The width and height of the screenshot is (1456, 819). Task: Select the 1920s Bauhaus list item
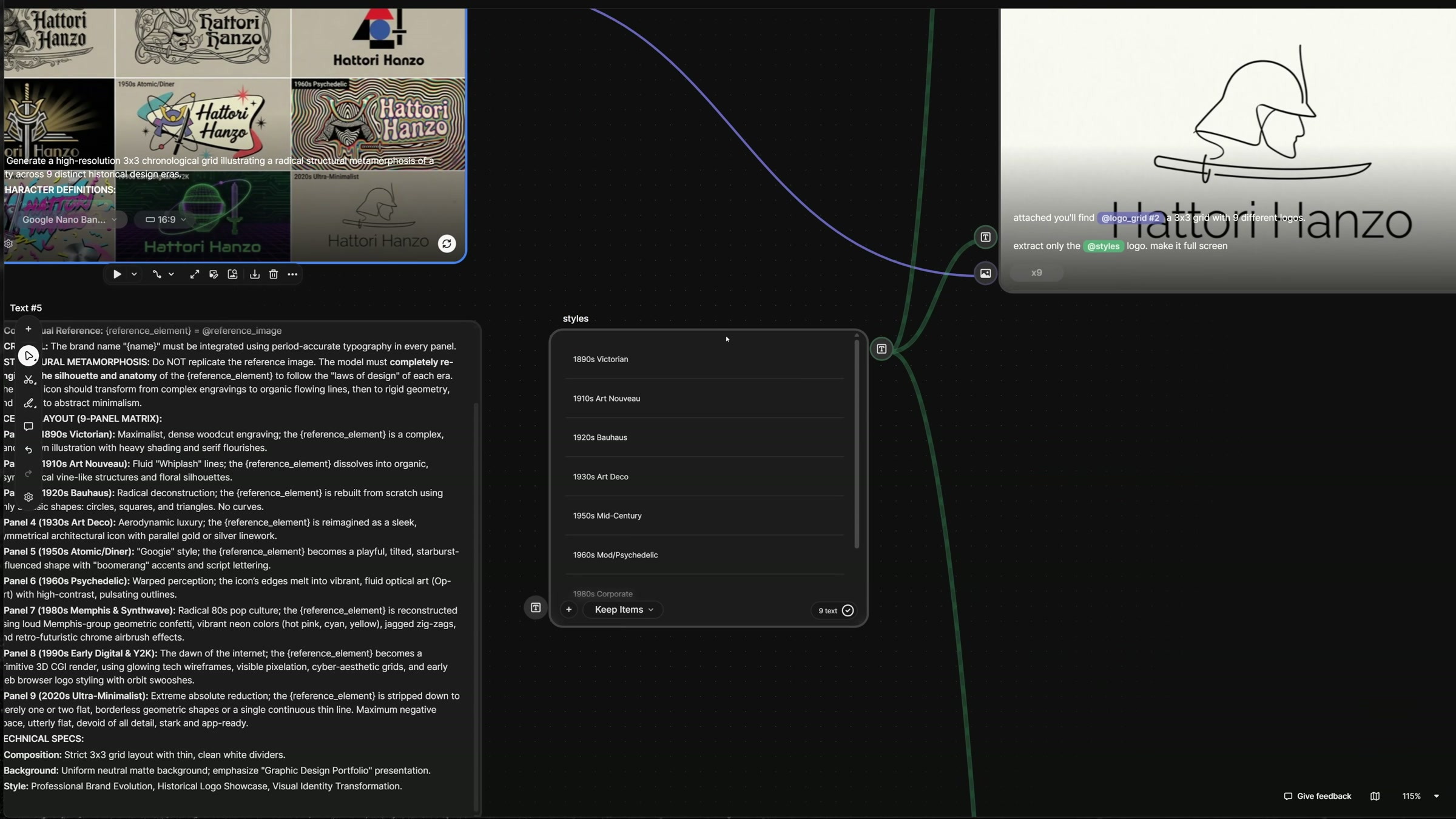click(x=704, y=437)
